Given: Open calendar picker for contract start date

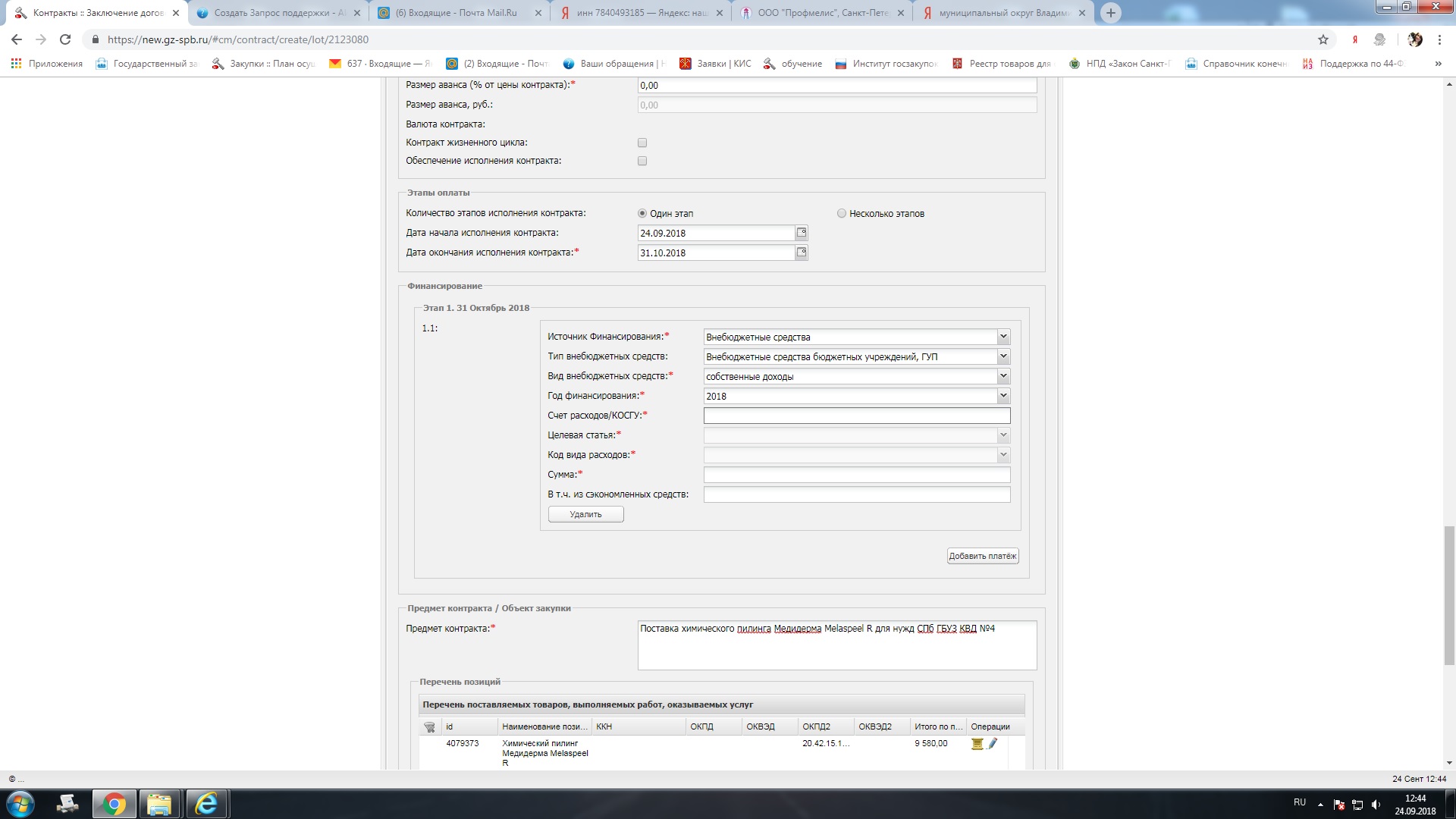Looking at the screenshot, I should (802, 233).
